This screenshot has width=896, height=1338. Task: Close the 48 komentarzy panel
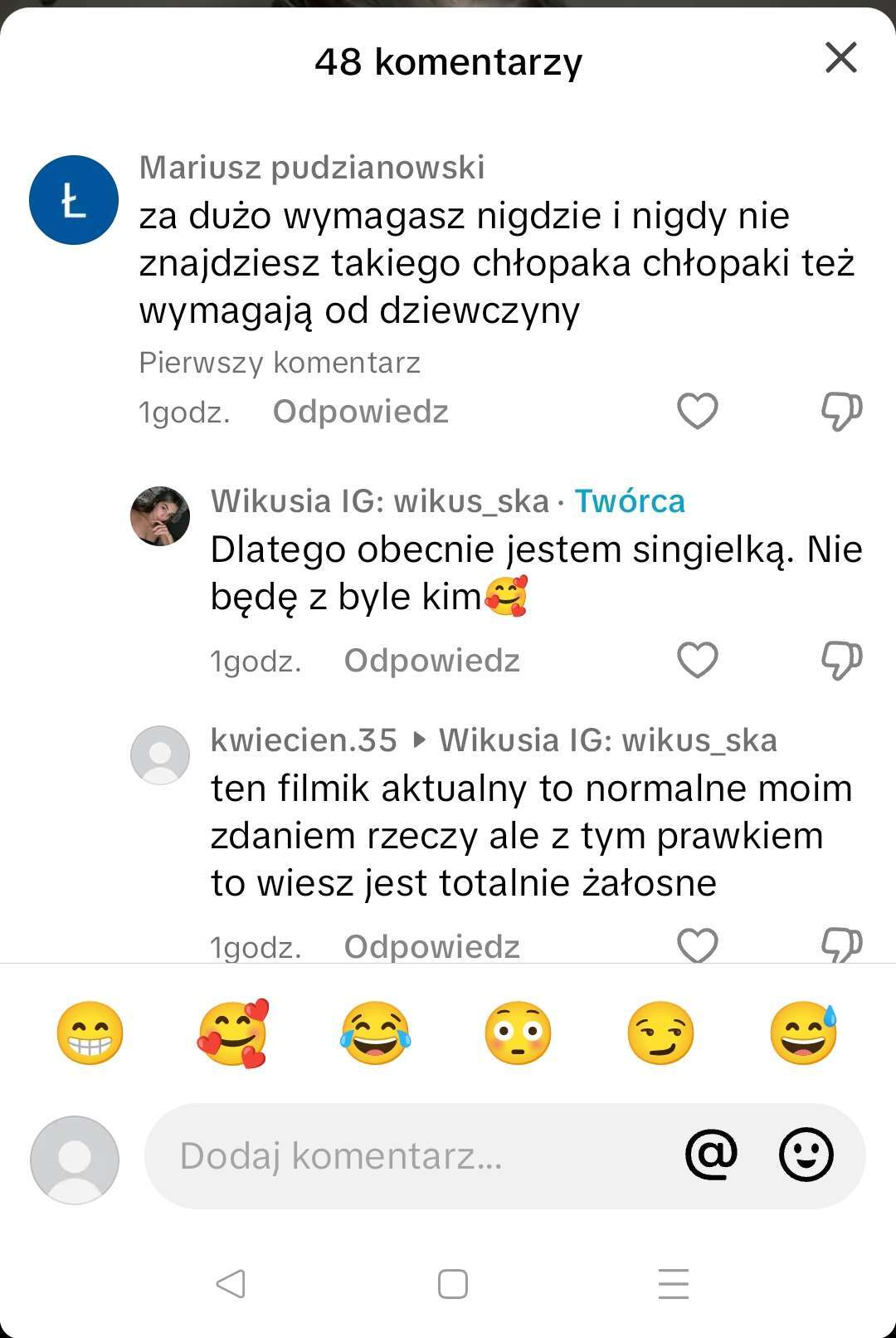point(840,58)
